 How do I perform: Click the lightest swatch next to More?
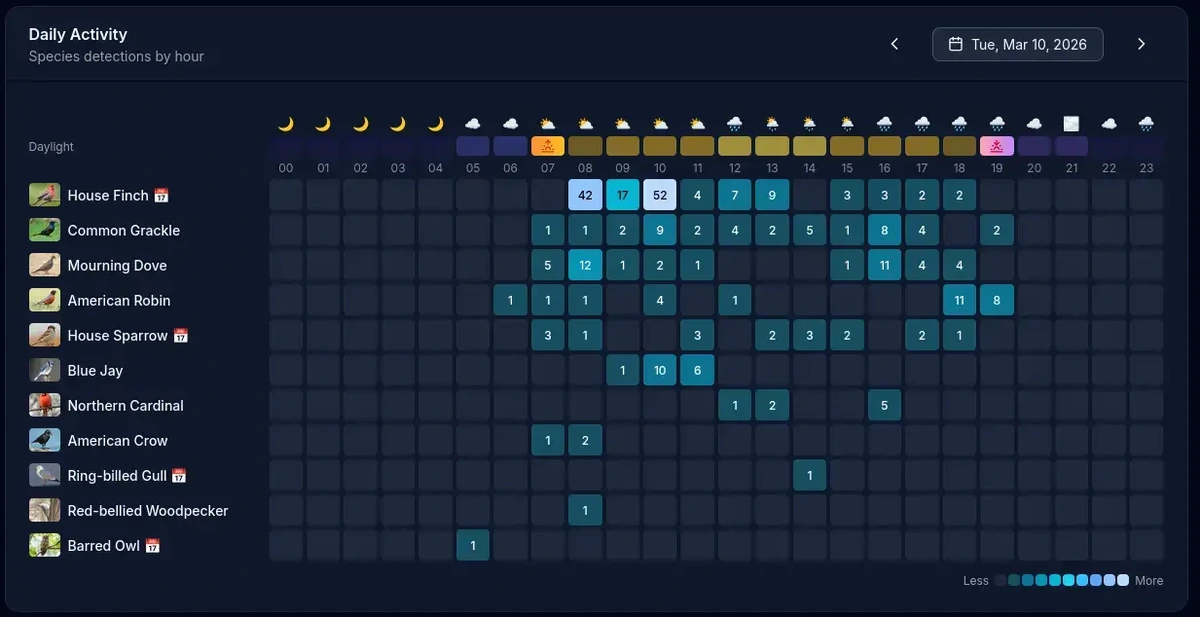coord(1123,581)
